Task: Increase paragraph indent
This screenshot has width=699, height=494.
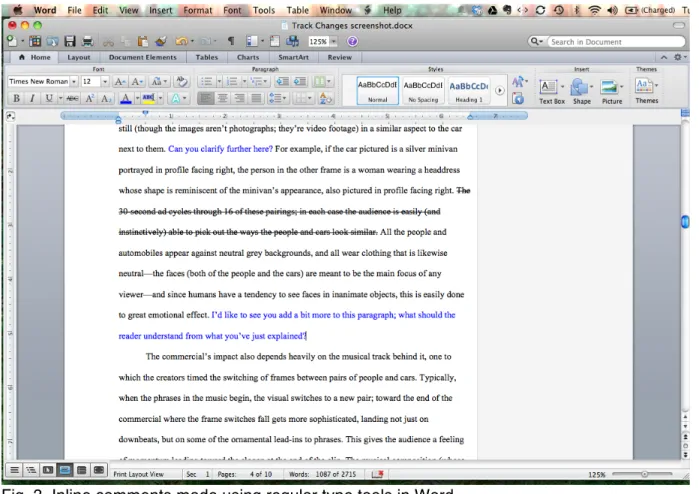Action: click(300, 82)
